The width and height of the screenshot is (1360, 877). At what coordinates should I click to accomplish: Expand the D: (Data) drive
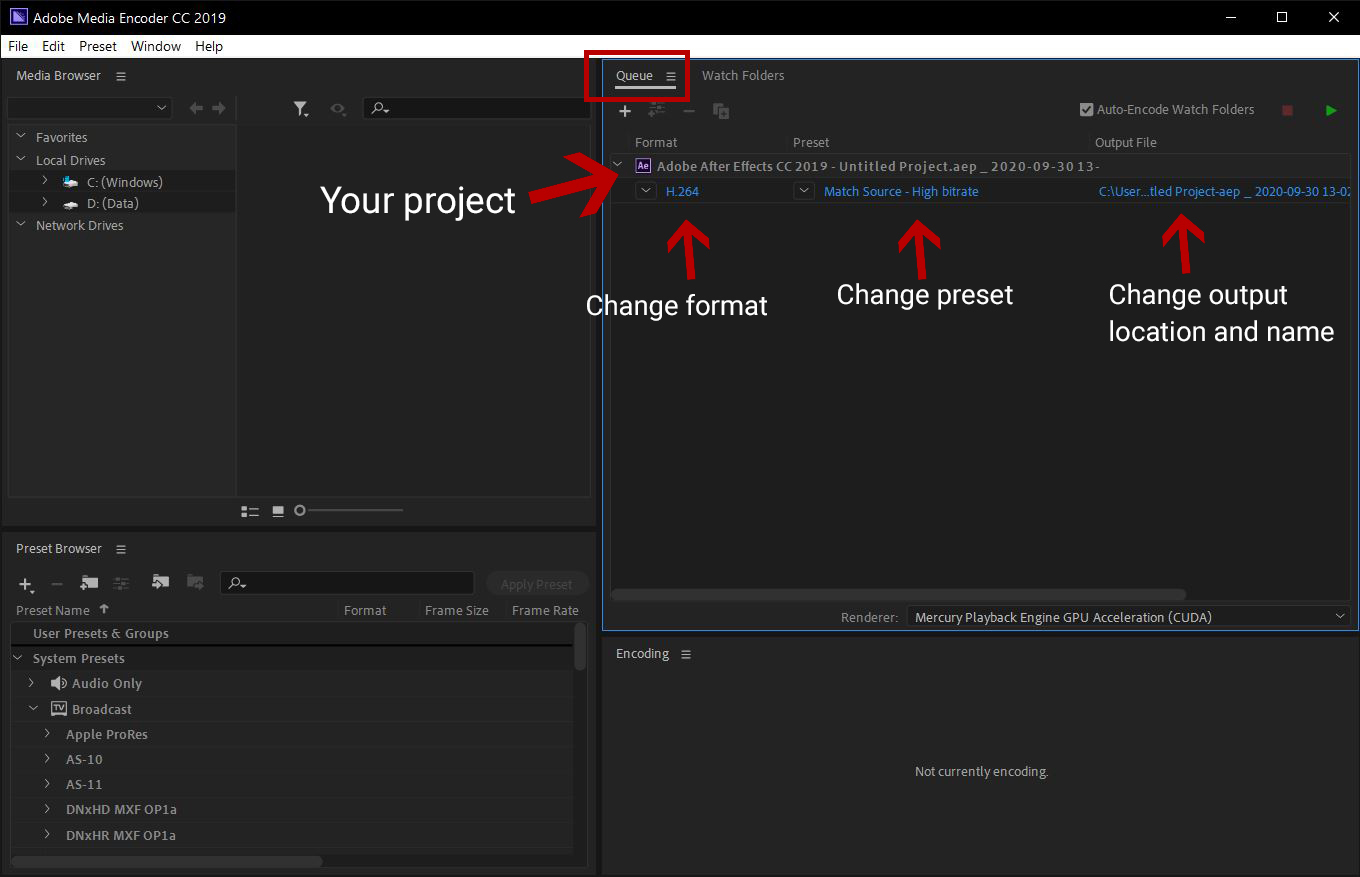coord(45,202)
